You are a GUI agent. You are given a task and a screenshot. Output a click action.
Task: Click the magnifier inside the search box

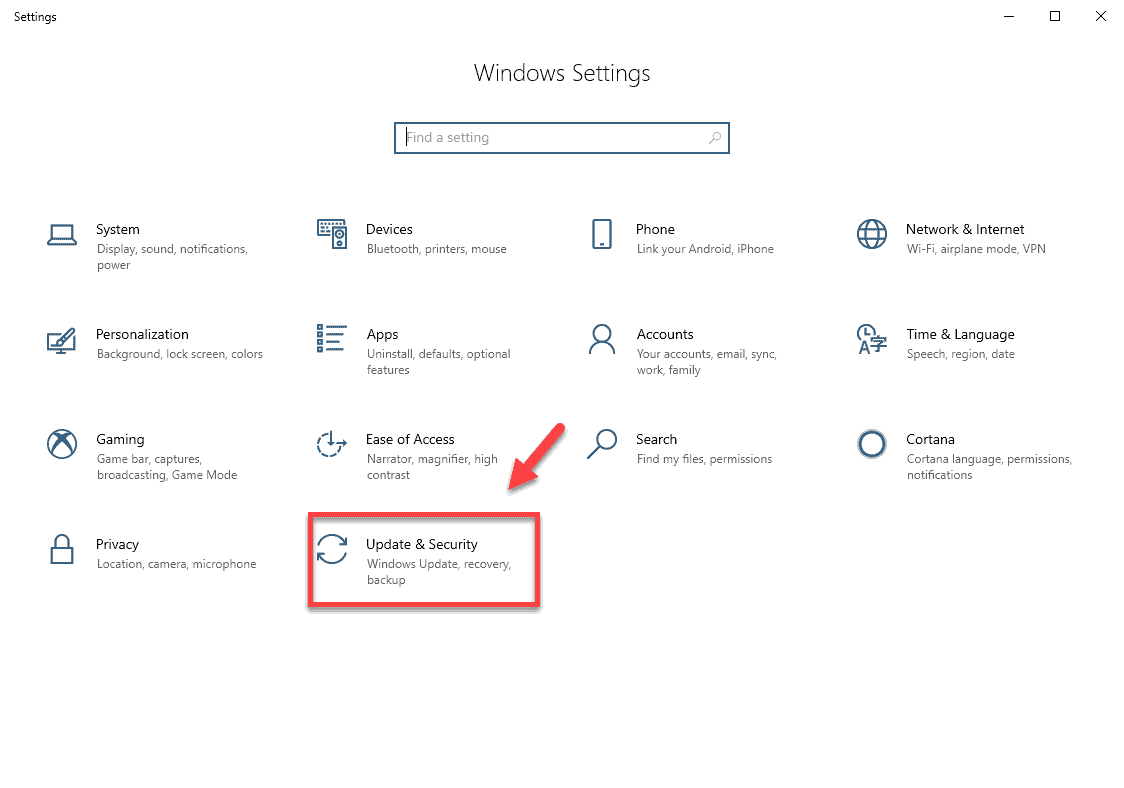tap(715, 138)
